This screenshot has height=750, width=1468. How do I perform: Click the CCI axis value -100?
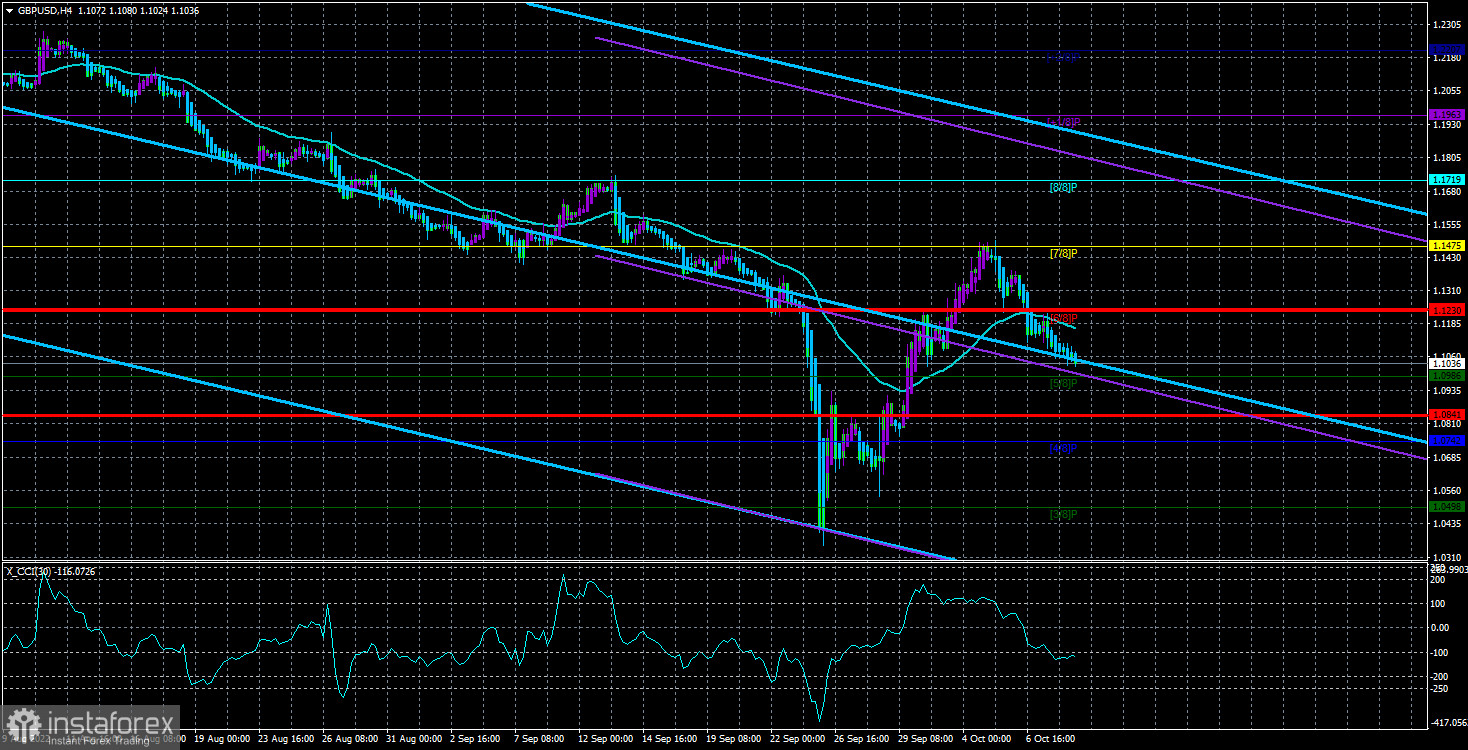tap(1442, 652)
